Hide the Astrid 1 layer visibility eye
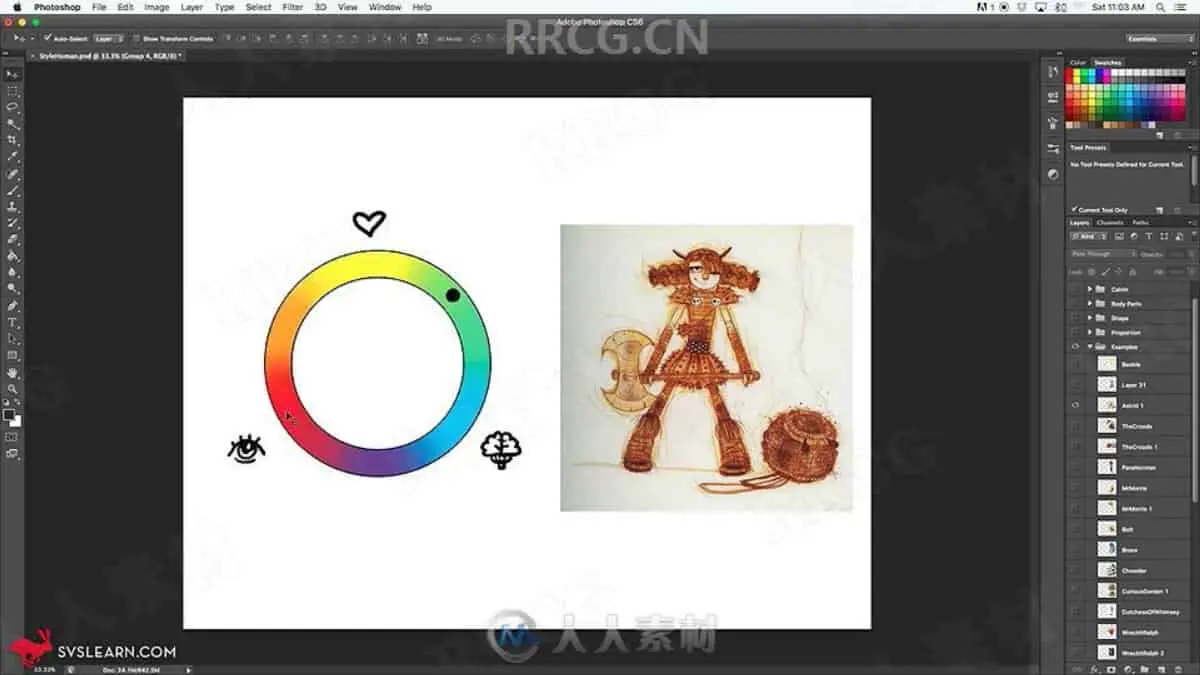The height and width of the screenshot is (675, 1200). pos(1075,406)
